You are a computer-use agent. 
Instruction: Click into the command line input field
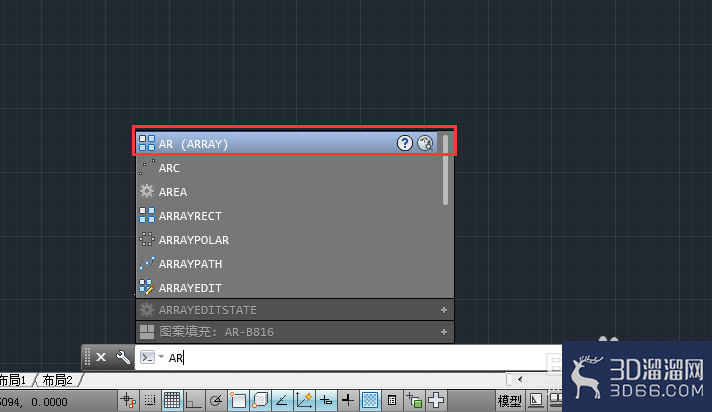348,357
